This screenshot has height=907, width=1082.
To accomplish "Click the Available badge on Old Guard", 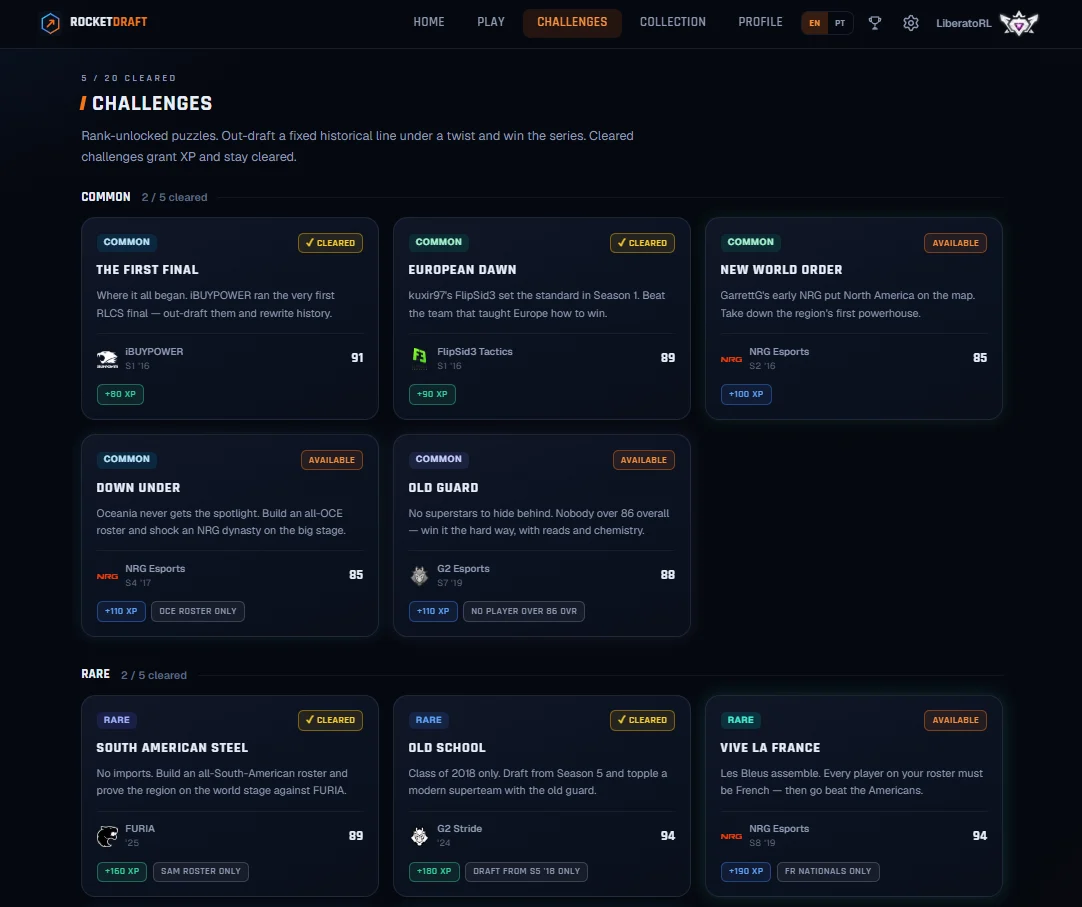I will [644, 460].
